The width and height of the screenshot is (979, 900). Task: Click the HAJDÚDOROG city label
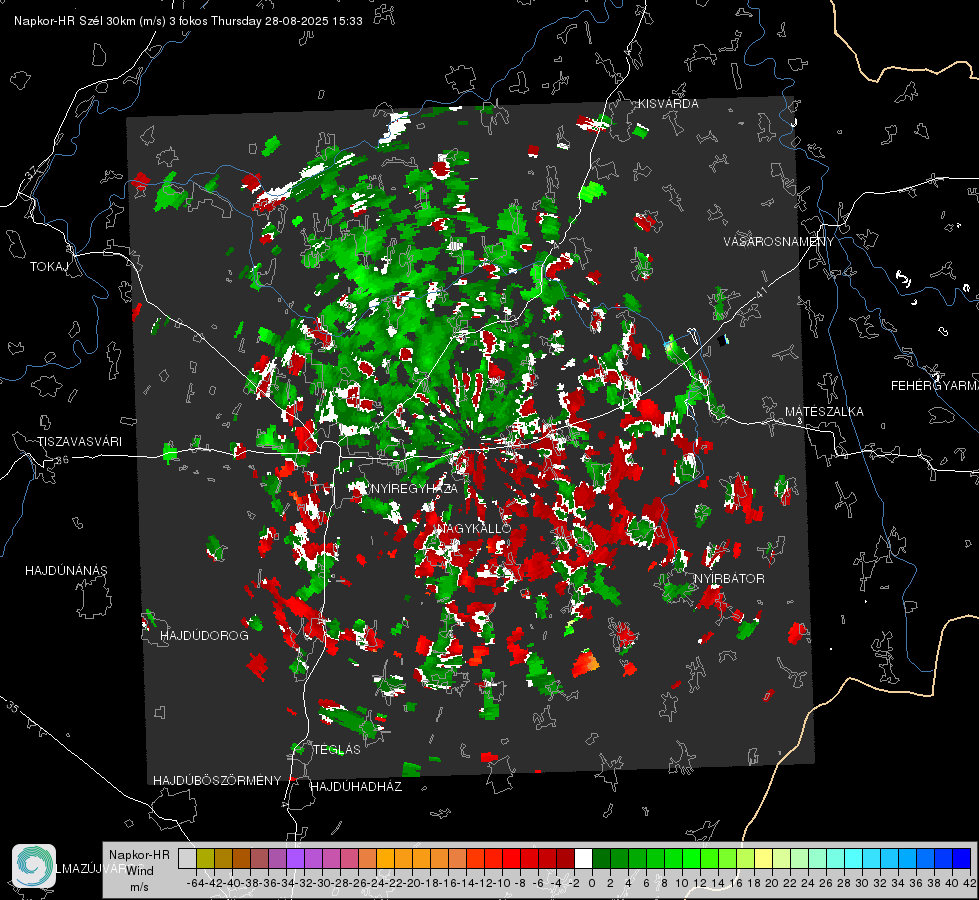(204, 635)
